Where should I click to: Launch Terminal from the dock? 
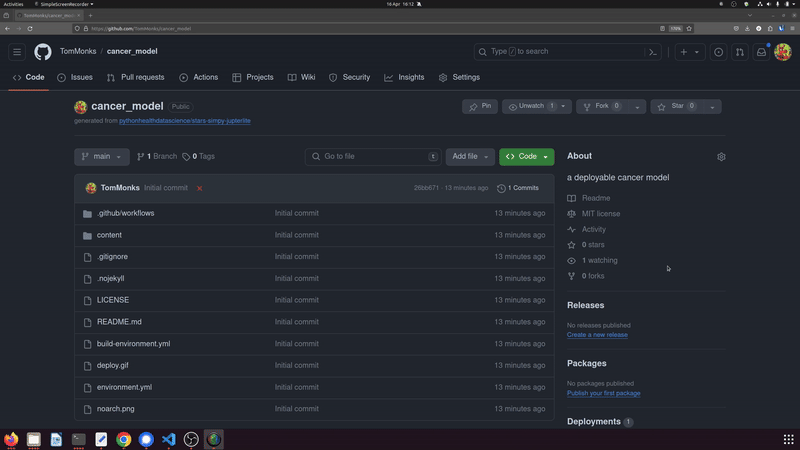[x=79, y=439]
